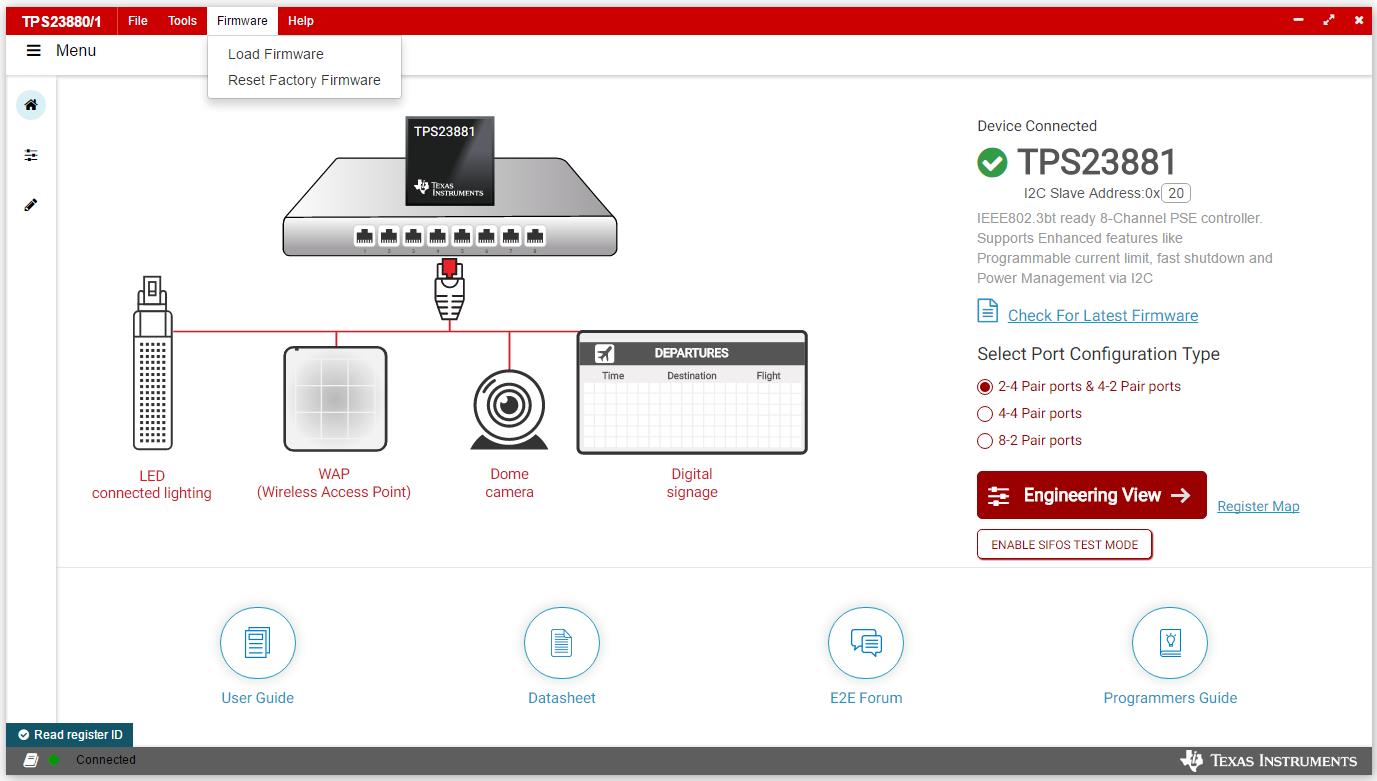Open the User Guide document icon
1377x781 pixels.
257,643
